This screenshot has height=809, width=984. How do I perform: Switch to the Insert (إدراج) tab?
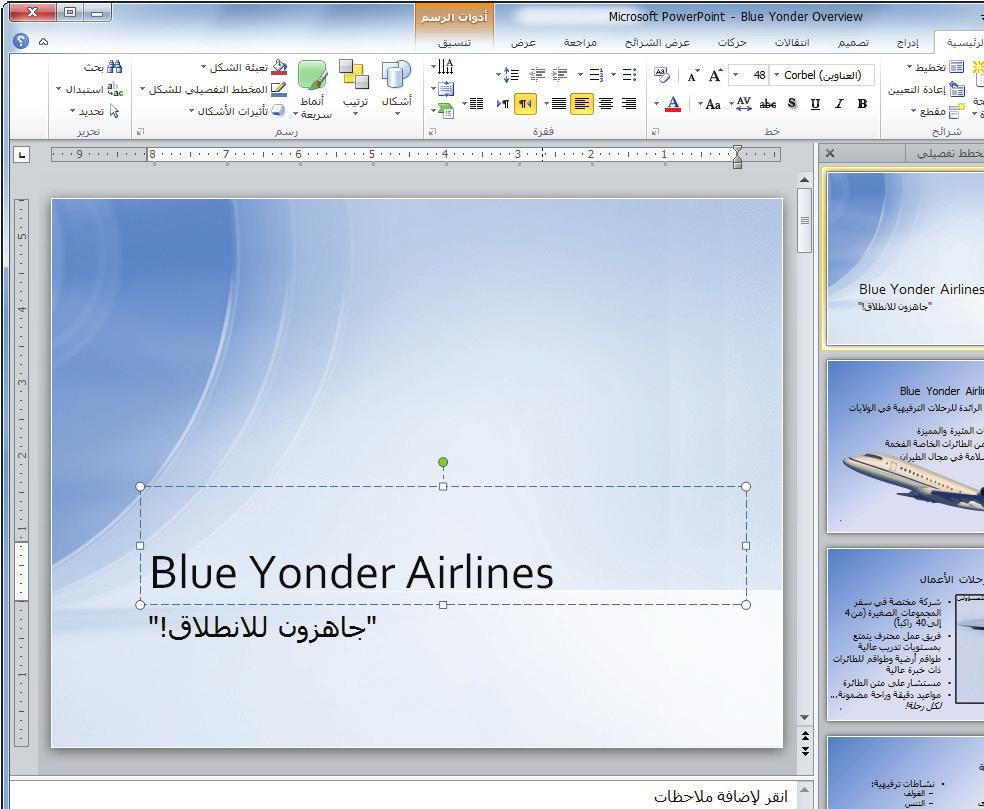coord(907,42)
